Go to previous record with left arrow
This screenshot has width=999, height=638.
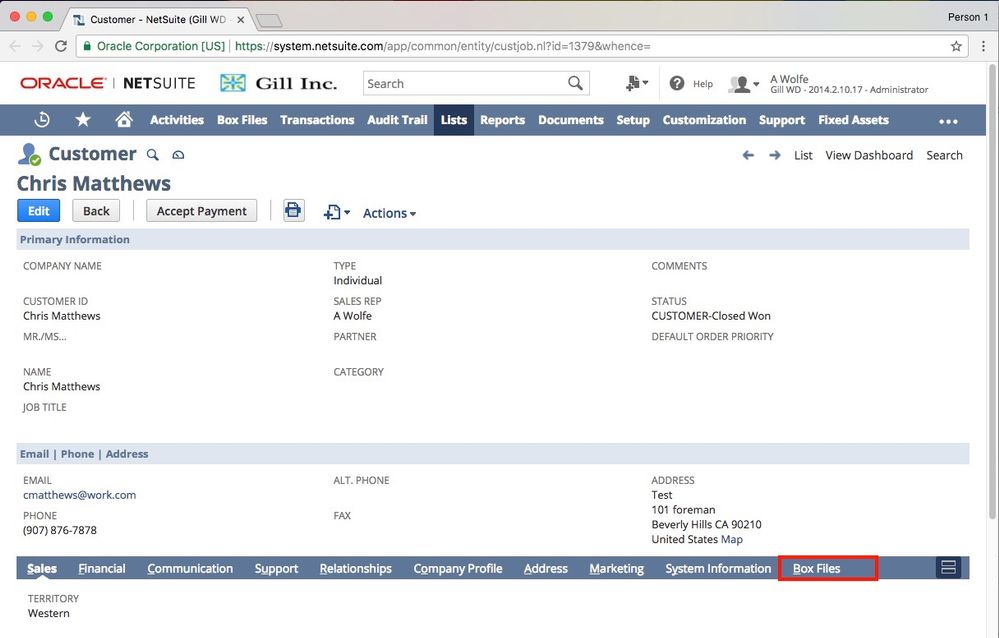pyautogui.click(x=748, y=155)
